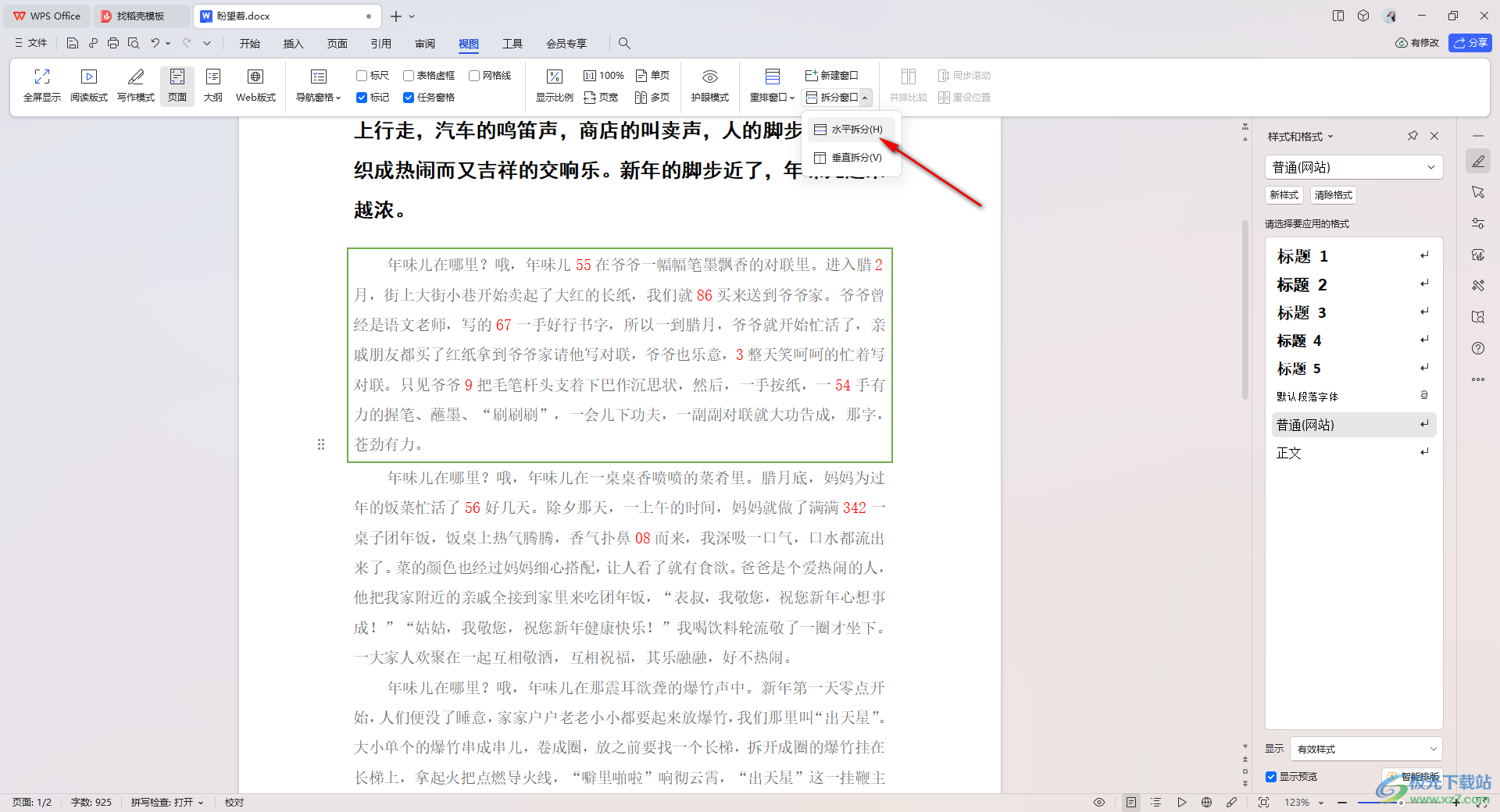Open a new tab with plus button
The image size is (1500, 812).
[x=396, y=16]
